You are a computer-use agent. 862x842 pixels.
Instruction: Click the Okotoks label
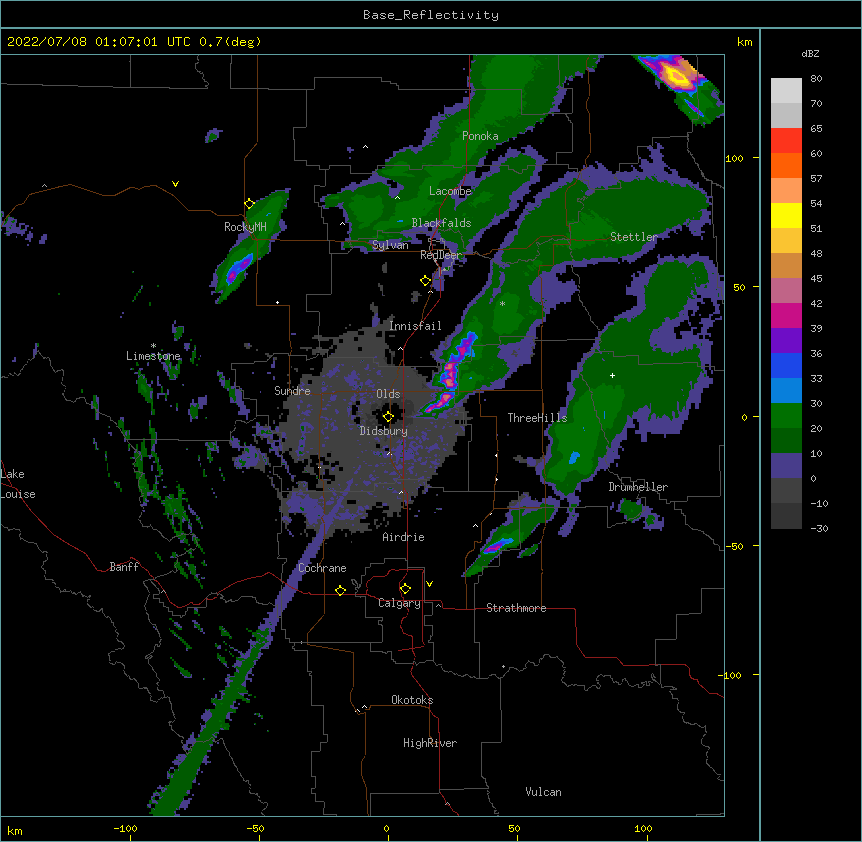412,700
